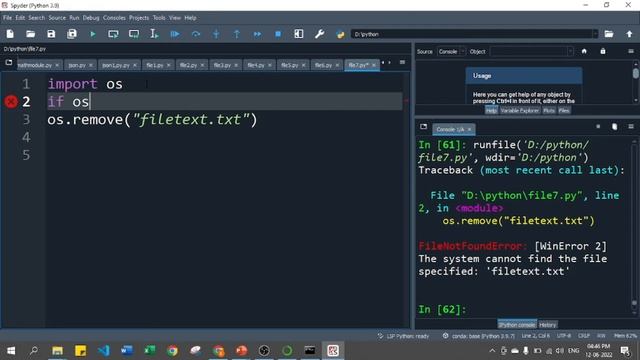This screenshot has width=640, height=360.
Task: Open the Help pane options menu
Action: (x=631, y=51)
